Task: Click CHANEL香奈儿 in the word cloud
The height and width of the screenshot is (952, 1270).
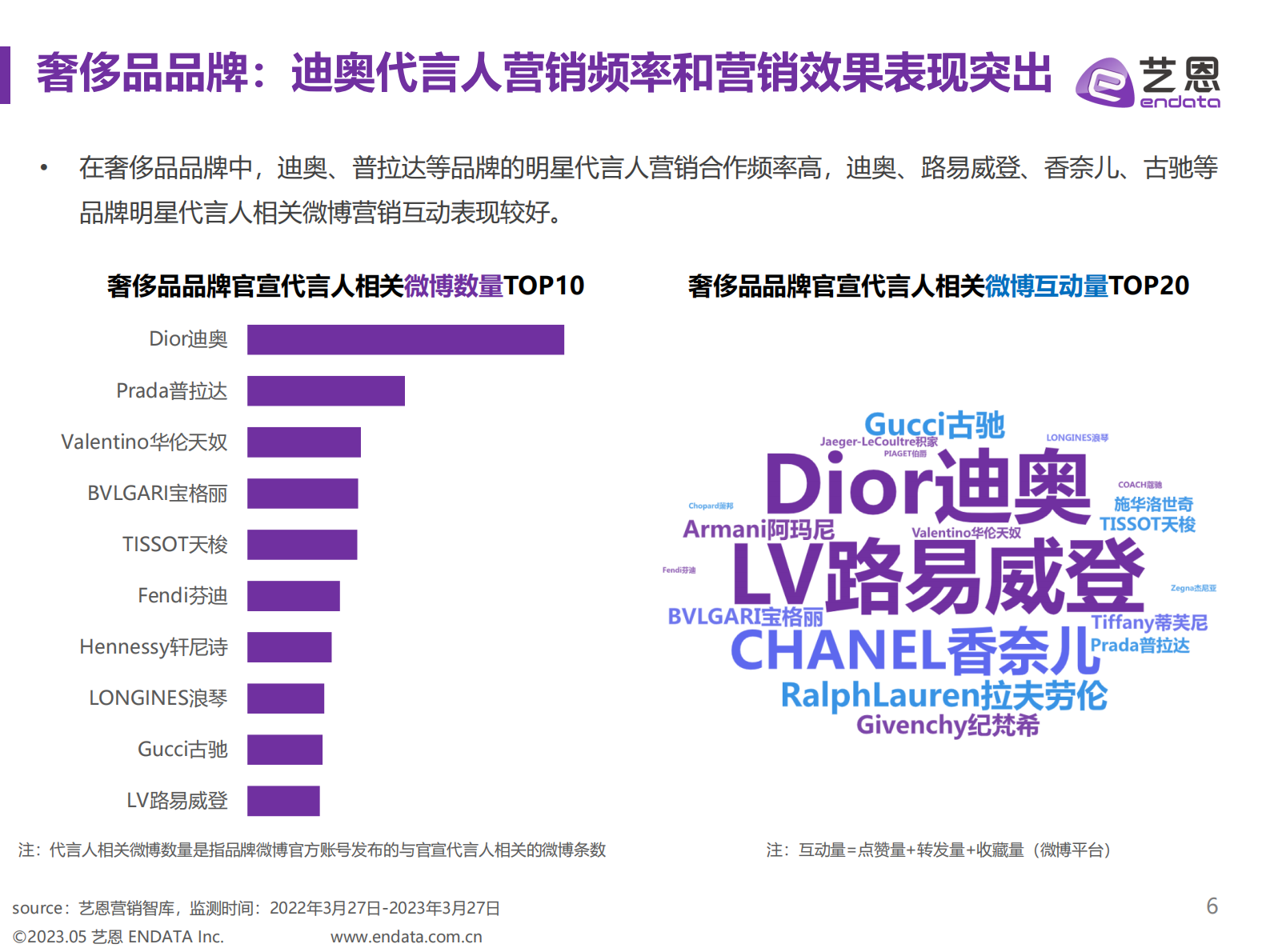Action: pyautogui.click(x=915, y=650)
